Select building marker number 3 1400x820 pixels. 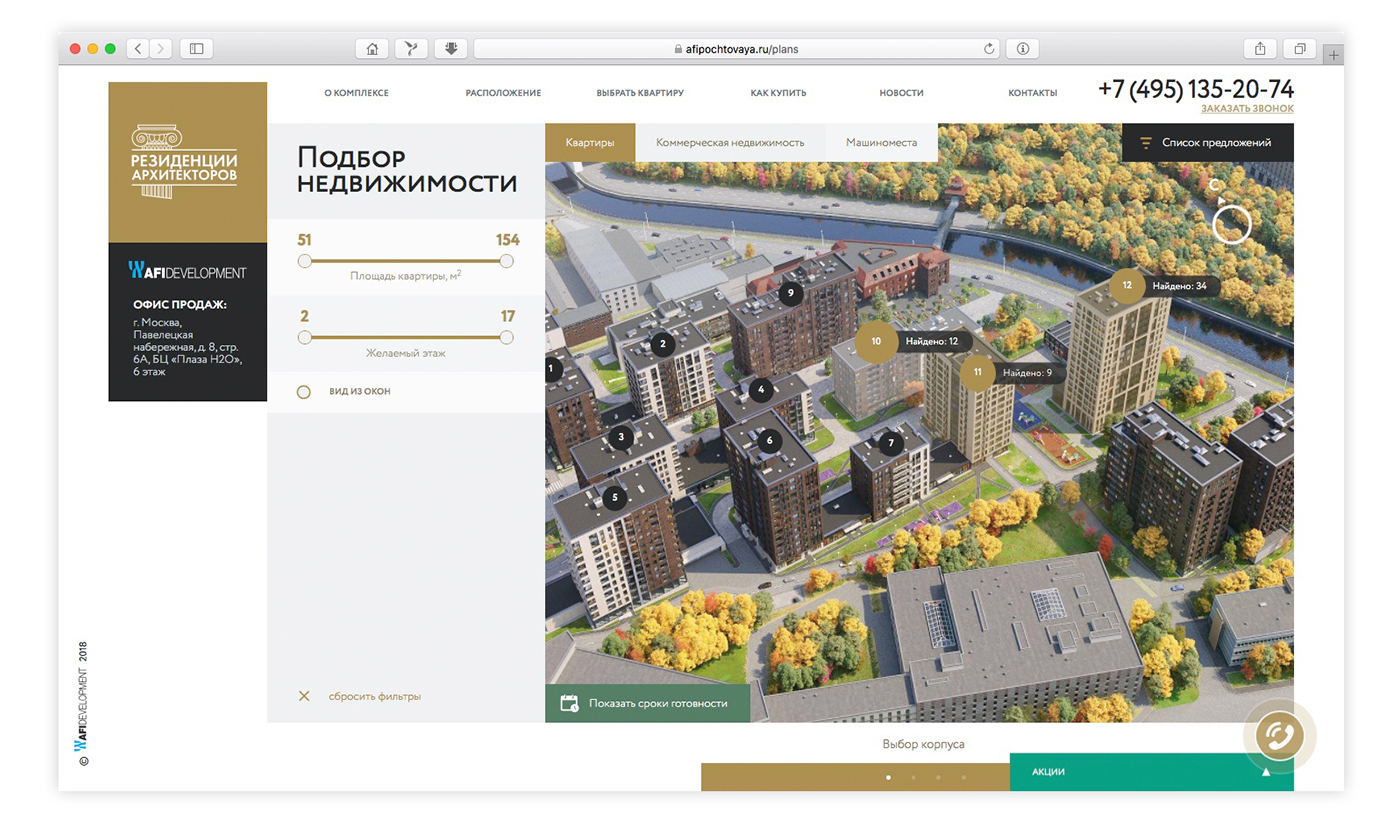pyautogui.click(x=621, y=437)
